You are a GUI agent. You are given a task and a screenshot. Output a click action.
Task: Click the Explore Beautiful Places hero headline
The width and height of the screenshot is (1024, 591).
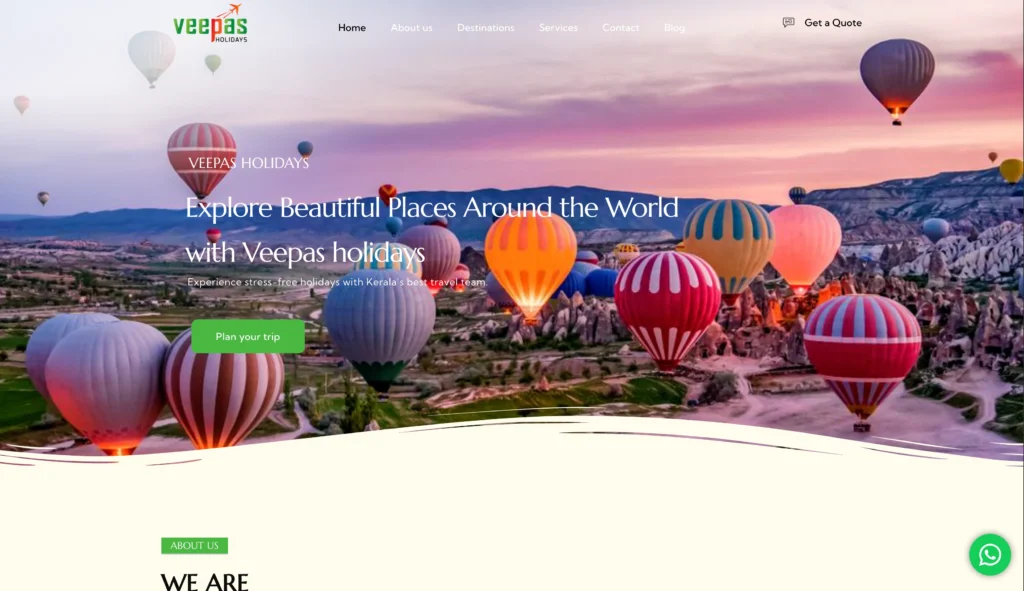click(430, 208)
